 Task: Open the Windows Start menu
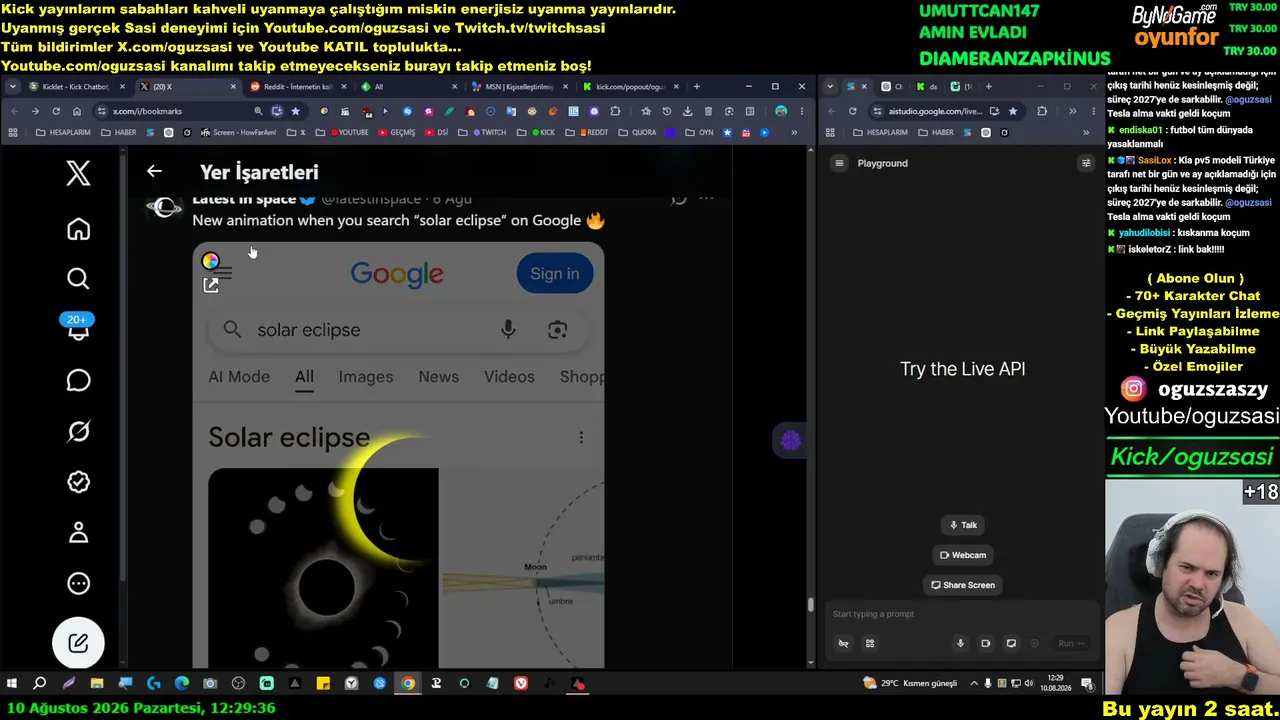(x=12, y=684)
